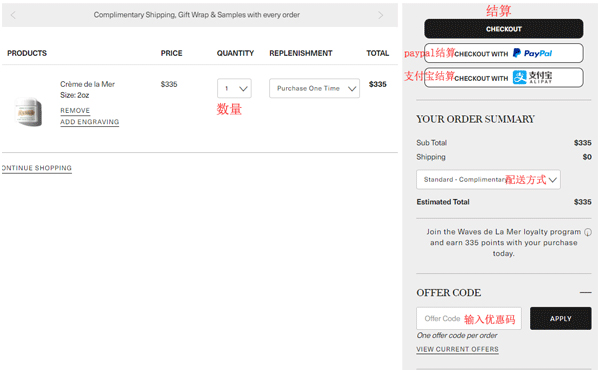Open the quantity dropdown
The image size is (600, 370).
(x=234, y=88)
